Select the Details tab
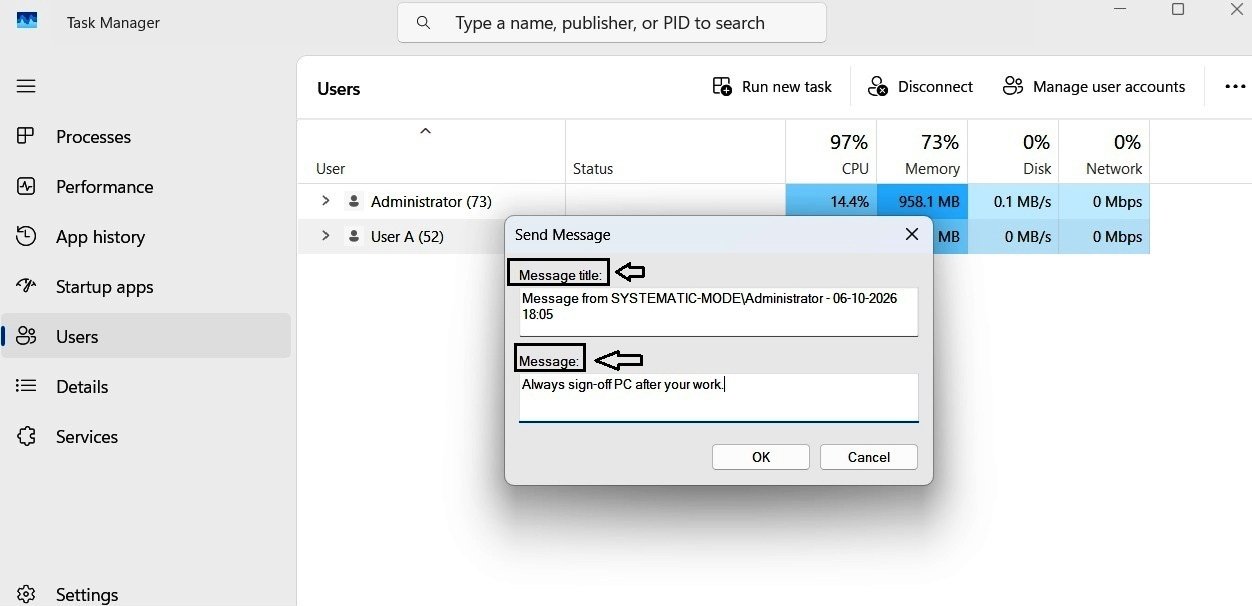The height and width of the screenshot is (606, 1252). pyautogui.click(x=146, y=386)
